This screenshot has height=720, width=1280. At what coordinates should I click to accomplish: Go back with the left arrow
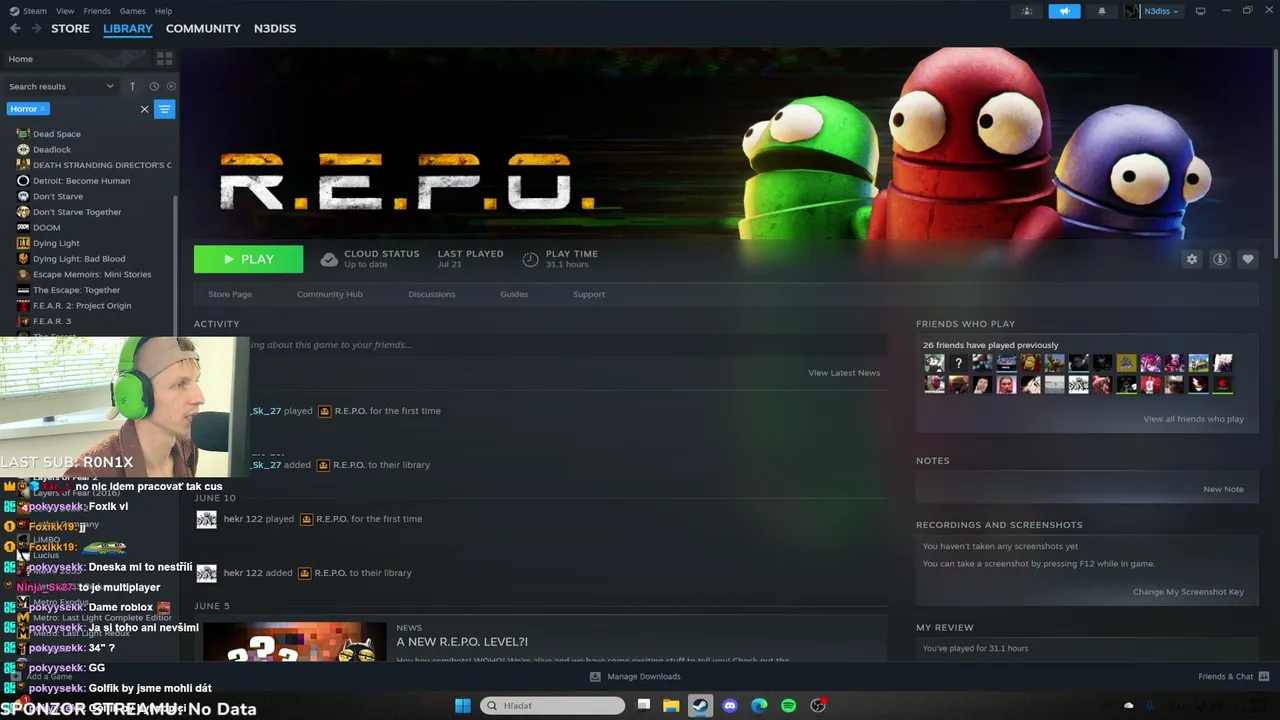(15, 28)
